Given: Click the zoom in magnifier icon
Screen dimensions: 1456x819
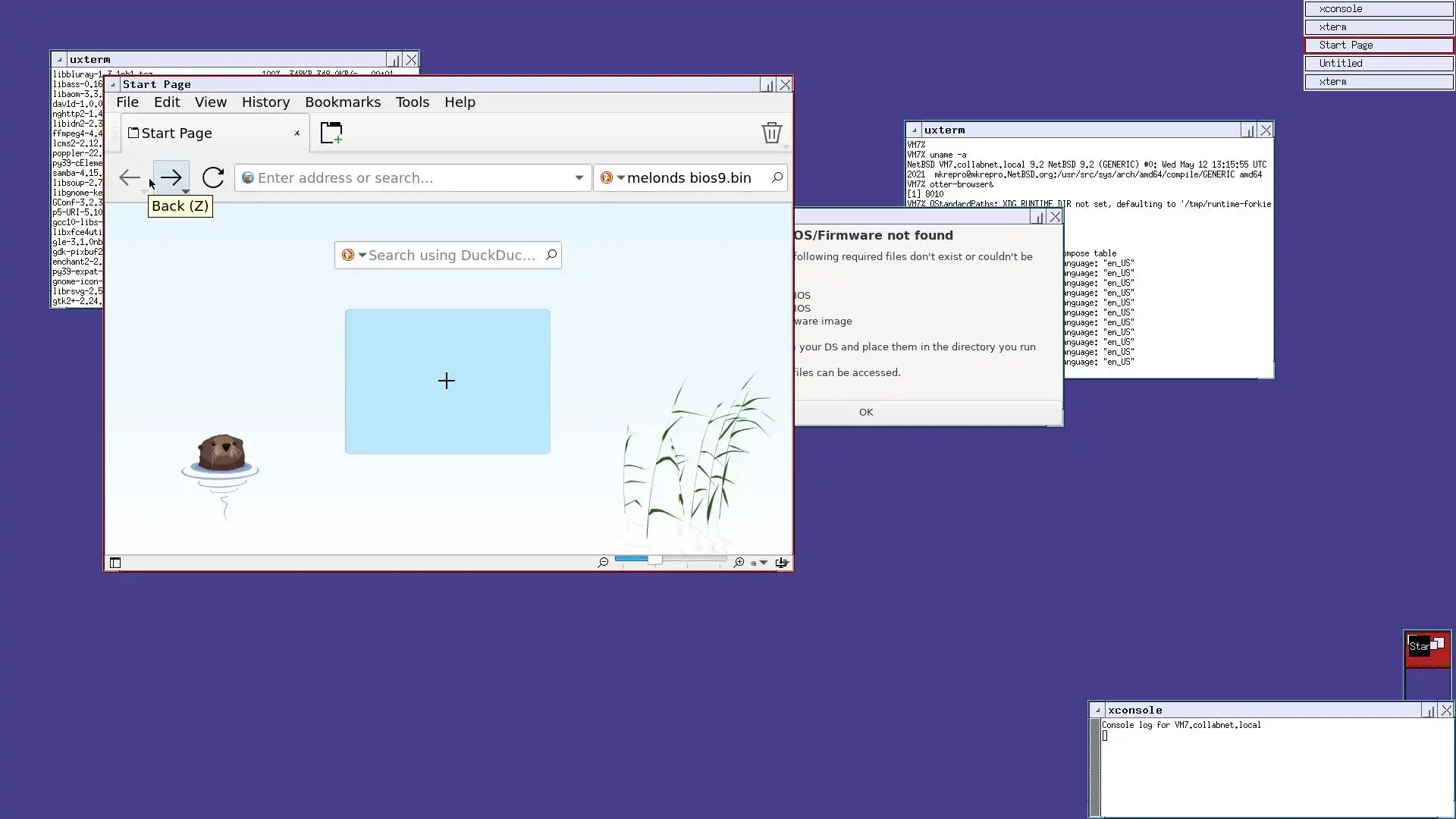Looking at the screenshot, I should point(739,563).
